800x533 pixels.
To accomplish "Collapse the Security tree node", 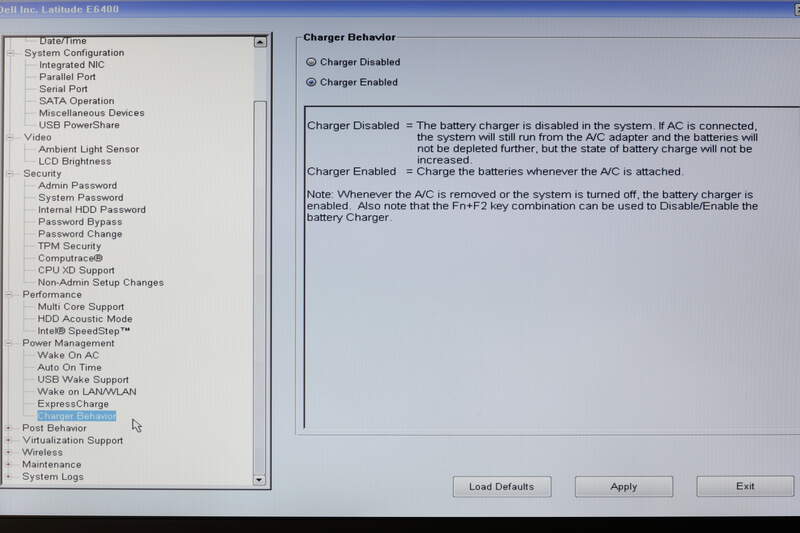I will point(10,173).
